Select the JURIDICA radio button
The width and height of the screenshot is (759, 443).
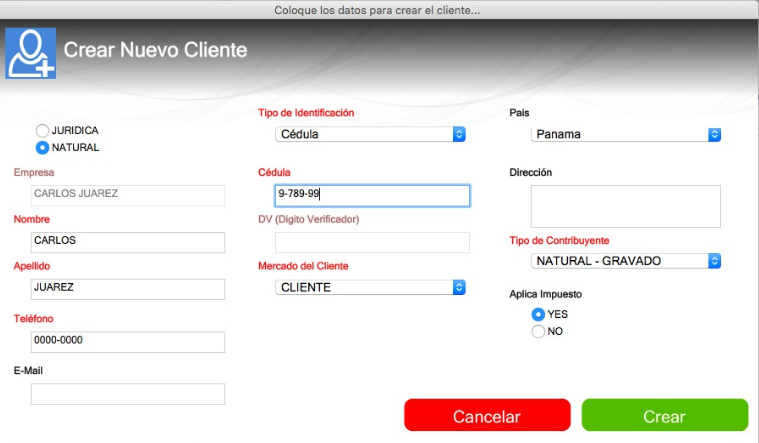[42, 130]
